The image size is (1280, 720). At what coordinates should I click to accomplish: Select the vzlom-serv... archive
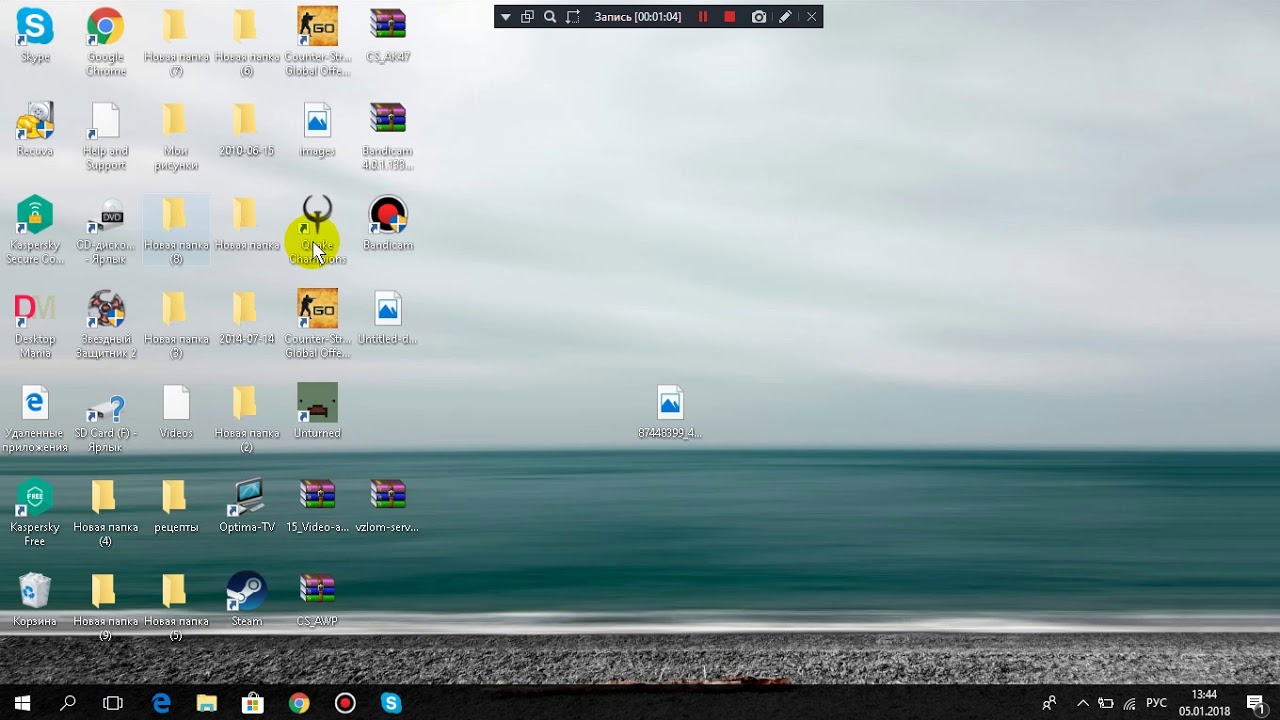point(388,505)
